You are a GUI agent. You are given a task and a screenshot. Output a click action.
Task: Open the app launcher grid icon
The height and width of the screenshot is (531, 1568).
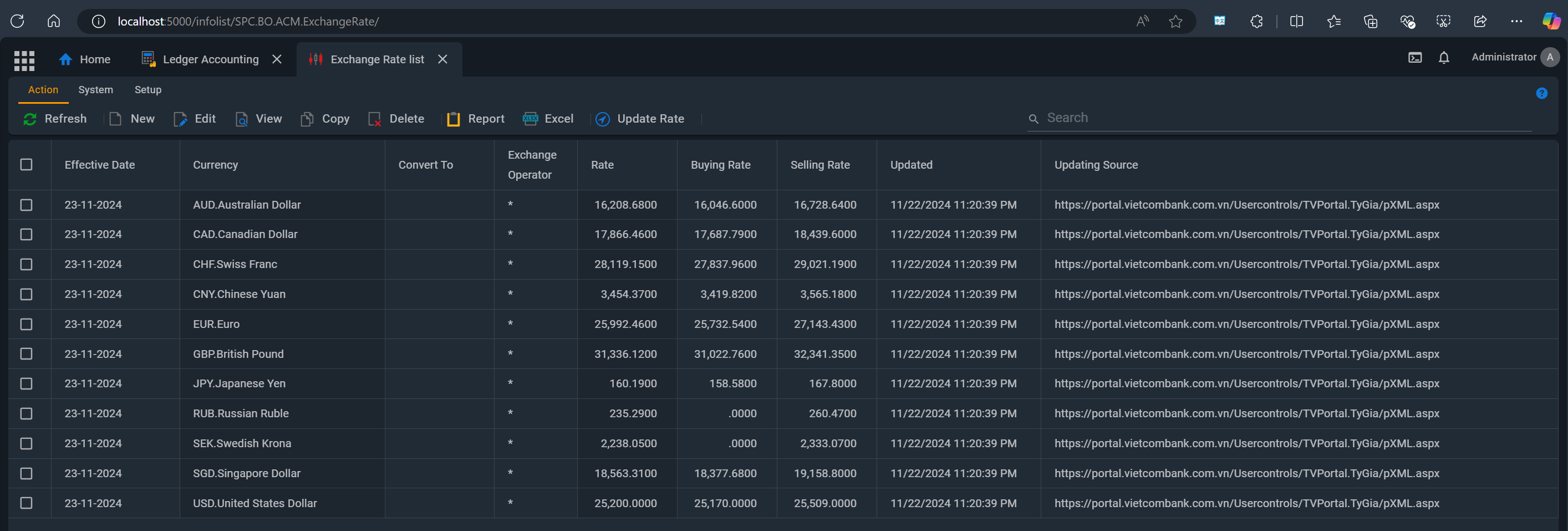click(x=24, y=60)
